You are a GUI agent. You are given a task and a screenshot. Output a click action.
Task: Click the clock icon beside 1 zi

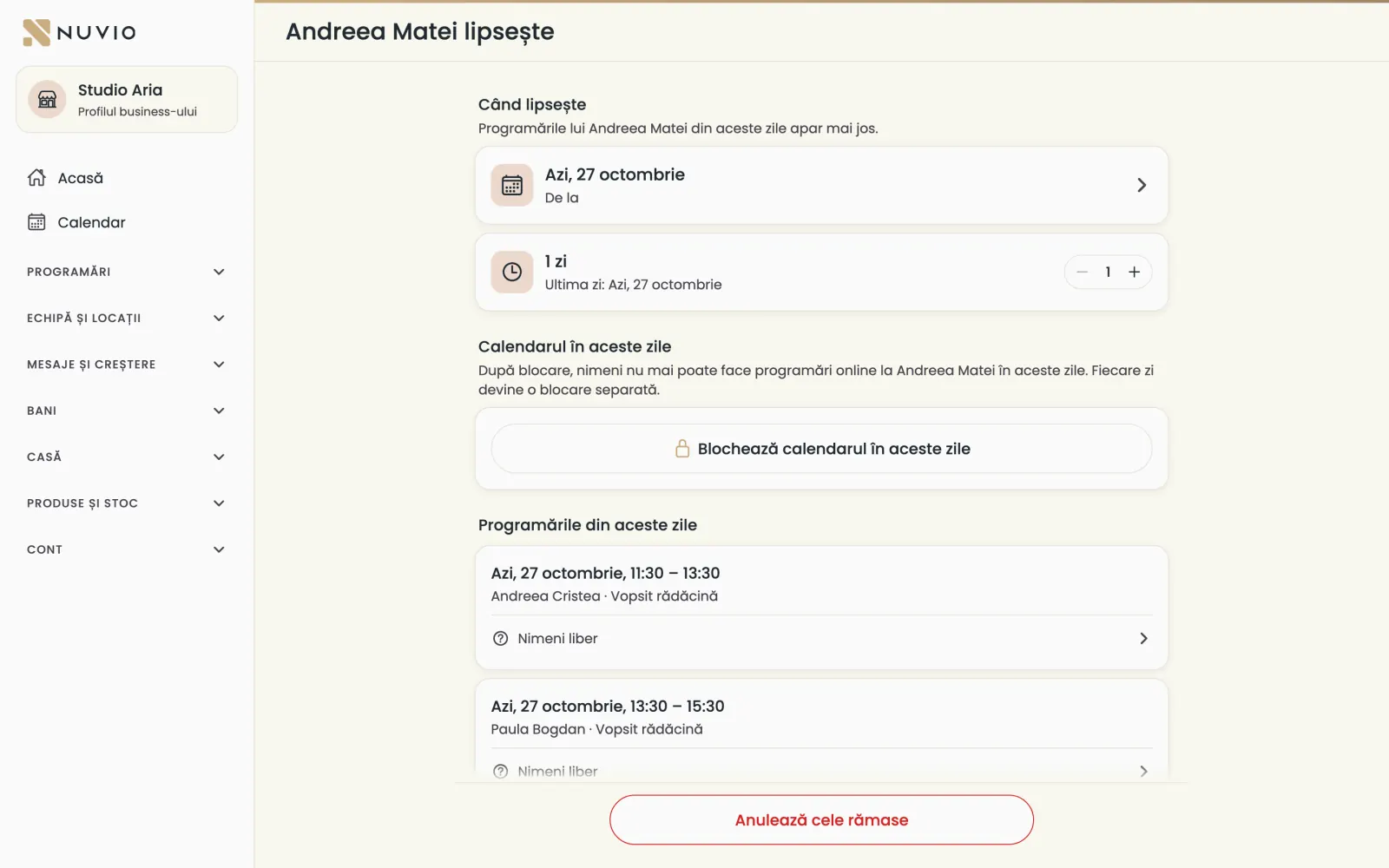click(x=512, y=272)
